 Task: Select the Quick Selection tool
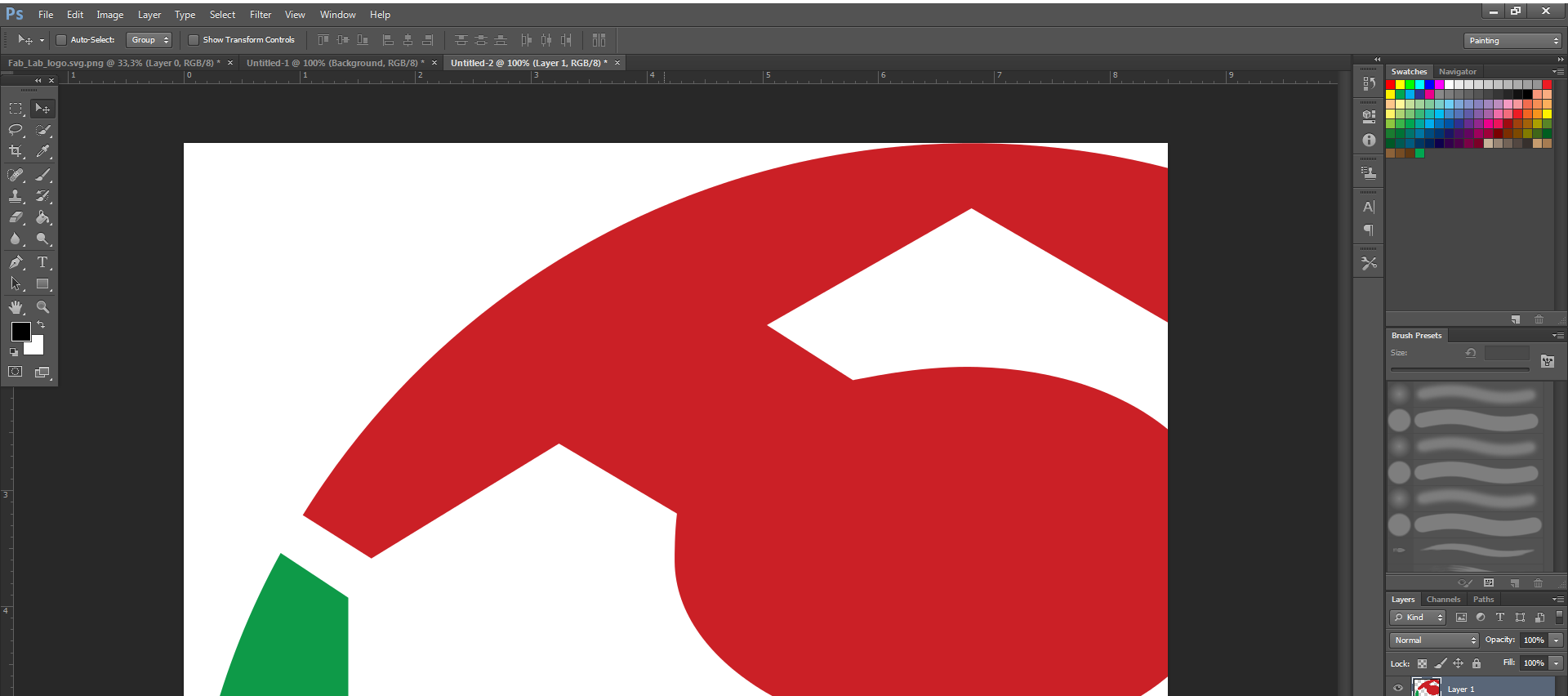(x=42, y=130)
